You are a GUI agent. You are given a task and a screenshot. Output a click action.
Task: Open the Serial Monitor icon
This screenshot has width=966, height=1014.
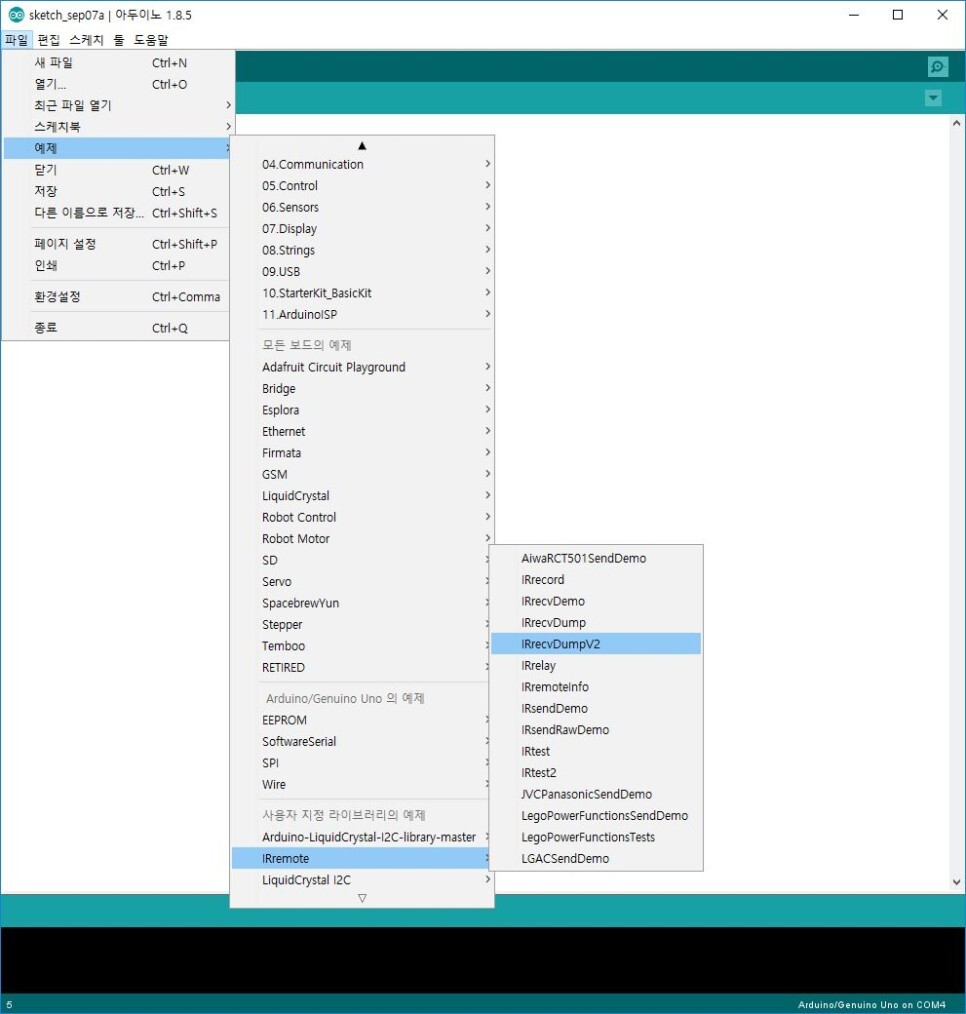938,67
